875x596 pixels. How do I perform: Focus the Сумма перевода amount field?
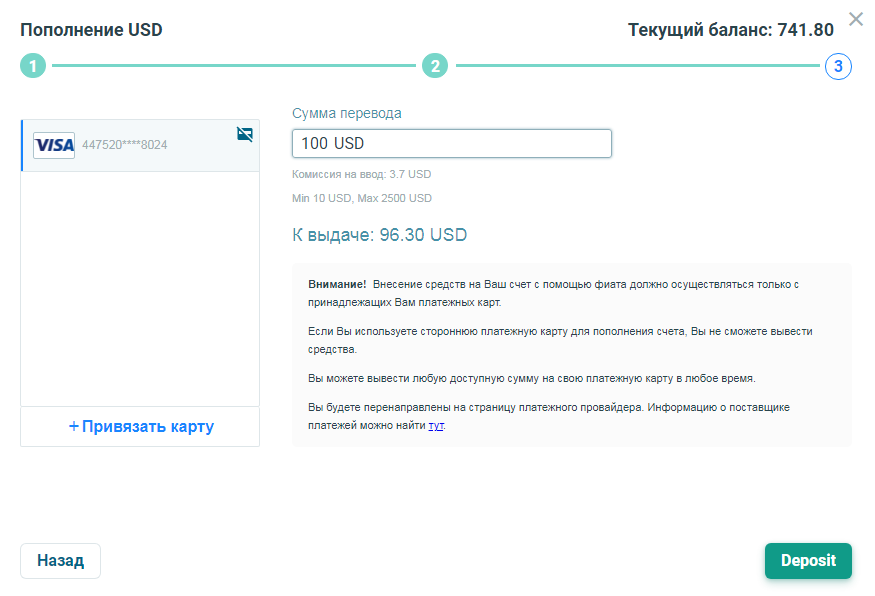click(451, 143)
